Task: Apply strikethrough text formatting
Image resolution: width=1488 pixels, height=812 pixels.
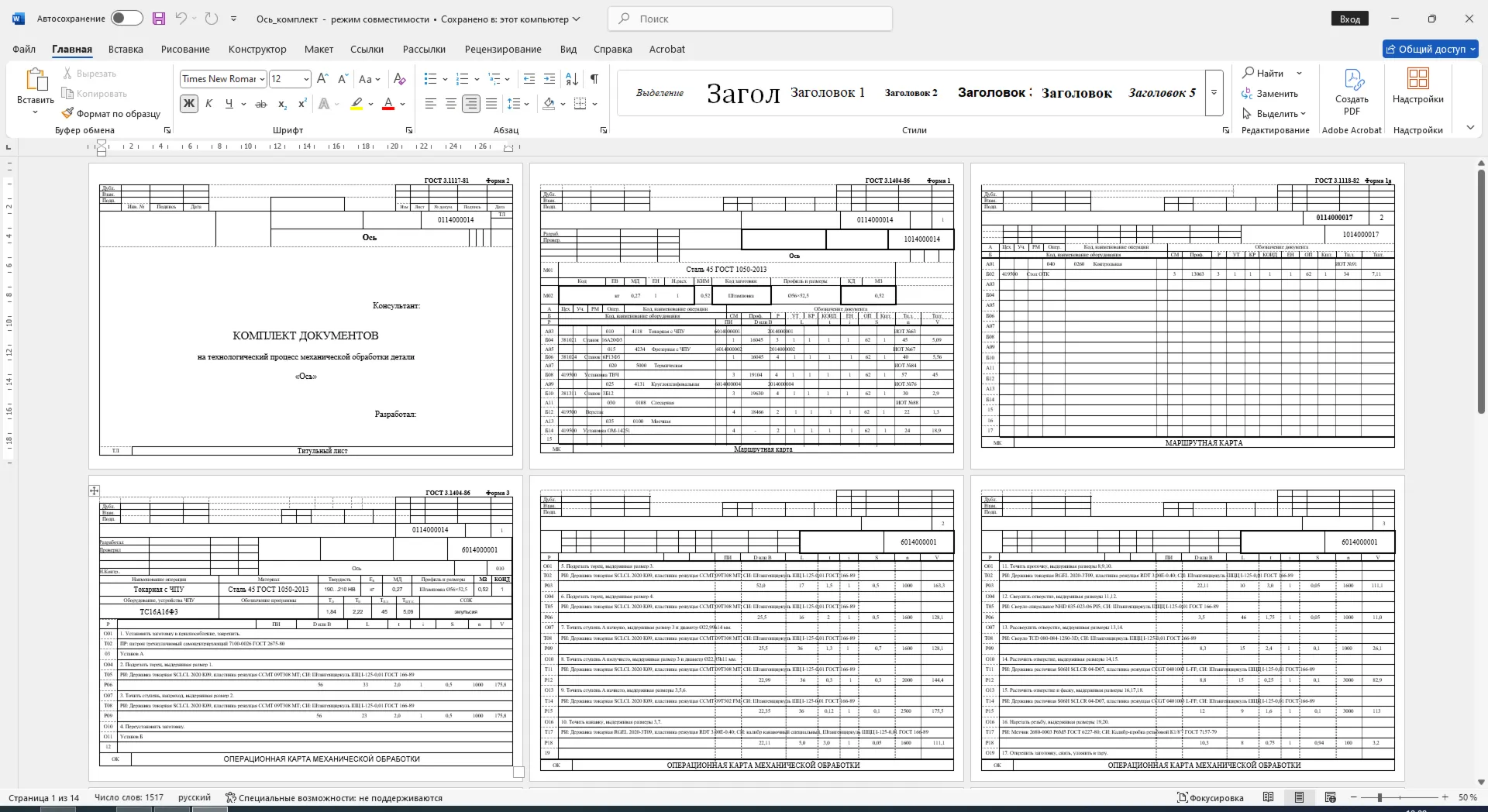Action: (261, 104)
